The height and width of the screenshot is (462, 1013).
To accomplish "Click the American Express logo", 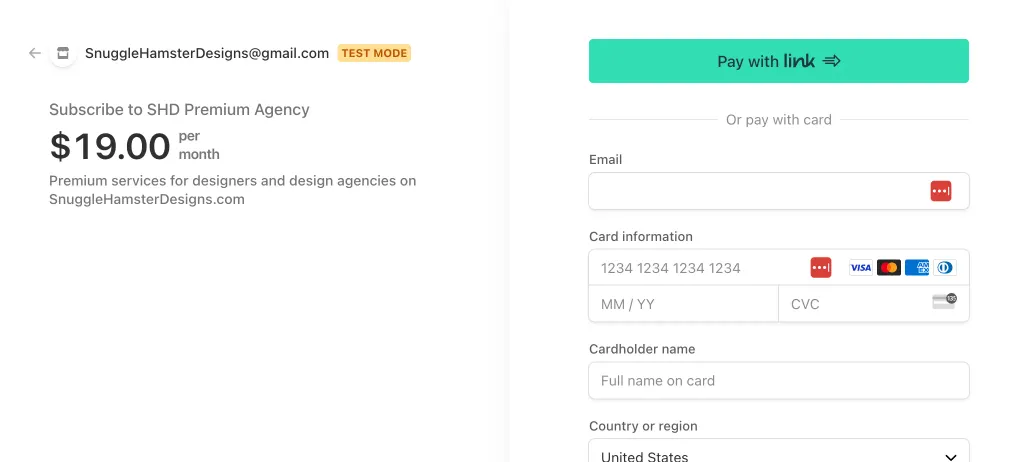I will pyautogui.click(x=917, y=268).
